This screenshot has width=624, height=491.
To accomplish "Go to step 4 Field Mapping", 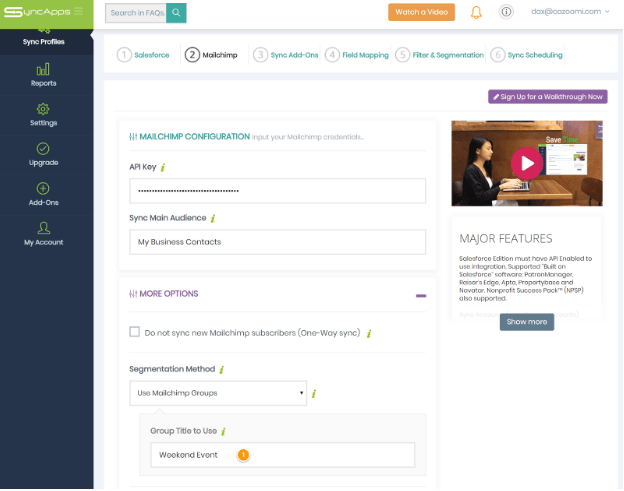I will click(357, 55).
